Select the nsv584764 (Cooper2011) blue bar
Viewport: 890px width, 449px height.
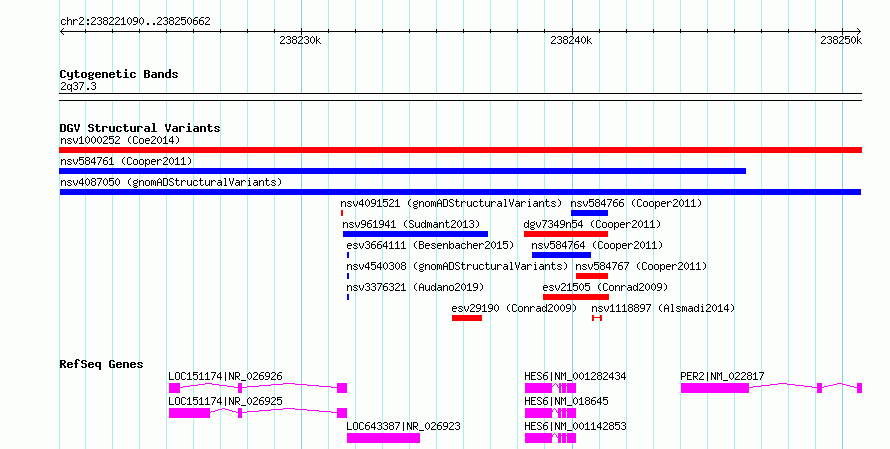click(x=561, y=255)
